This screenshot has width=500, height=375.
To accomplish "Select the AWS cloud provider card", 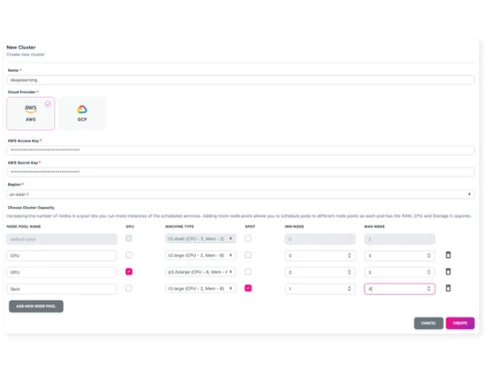I will pyautogui.click(x=30, y=113).
